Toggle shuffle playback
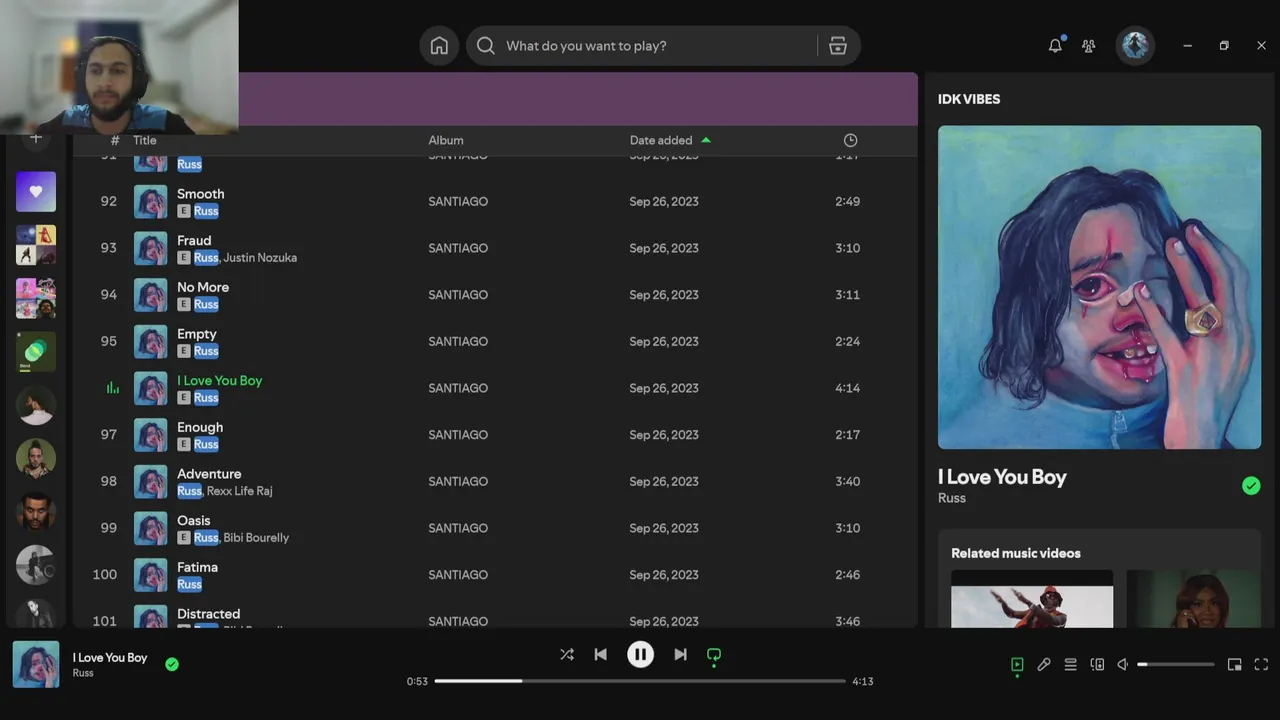The height and width of the screenshot is (720, 1280). tap(567, 654)
